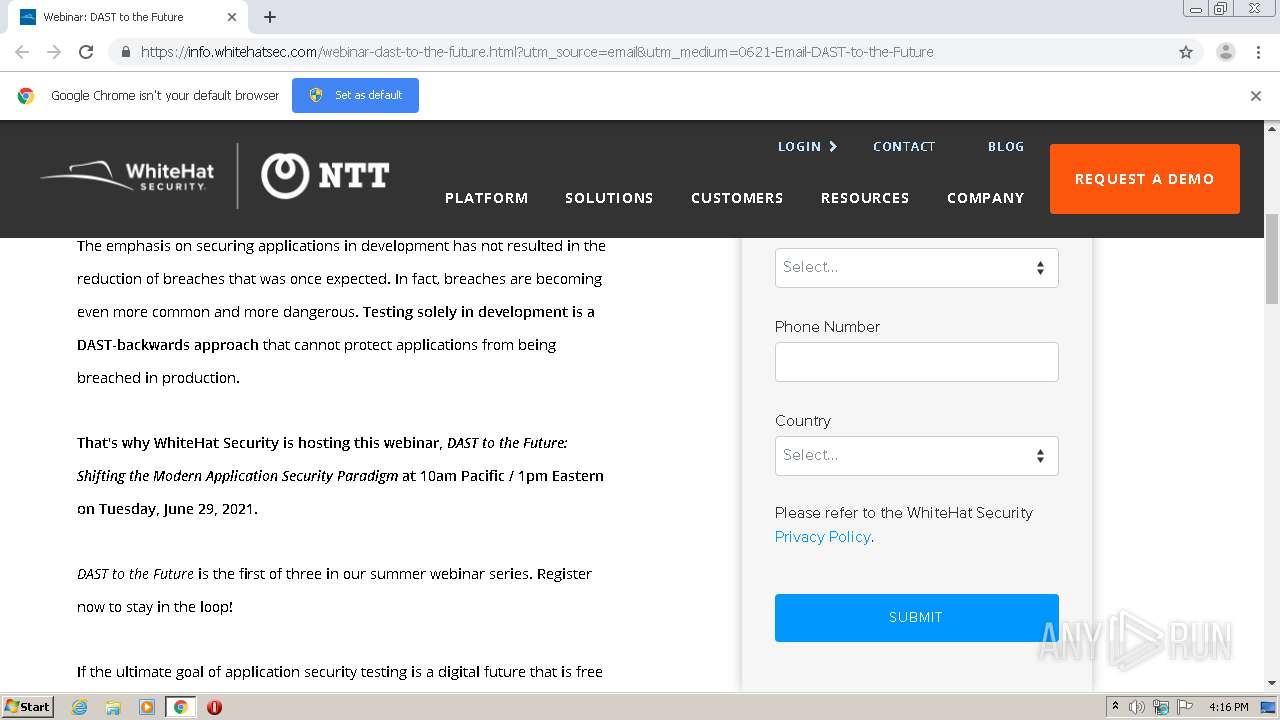
Task: Click the browser forward arrow
Action: click(x=54, y=52)
